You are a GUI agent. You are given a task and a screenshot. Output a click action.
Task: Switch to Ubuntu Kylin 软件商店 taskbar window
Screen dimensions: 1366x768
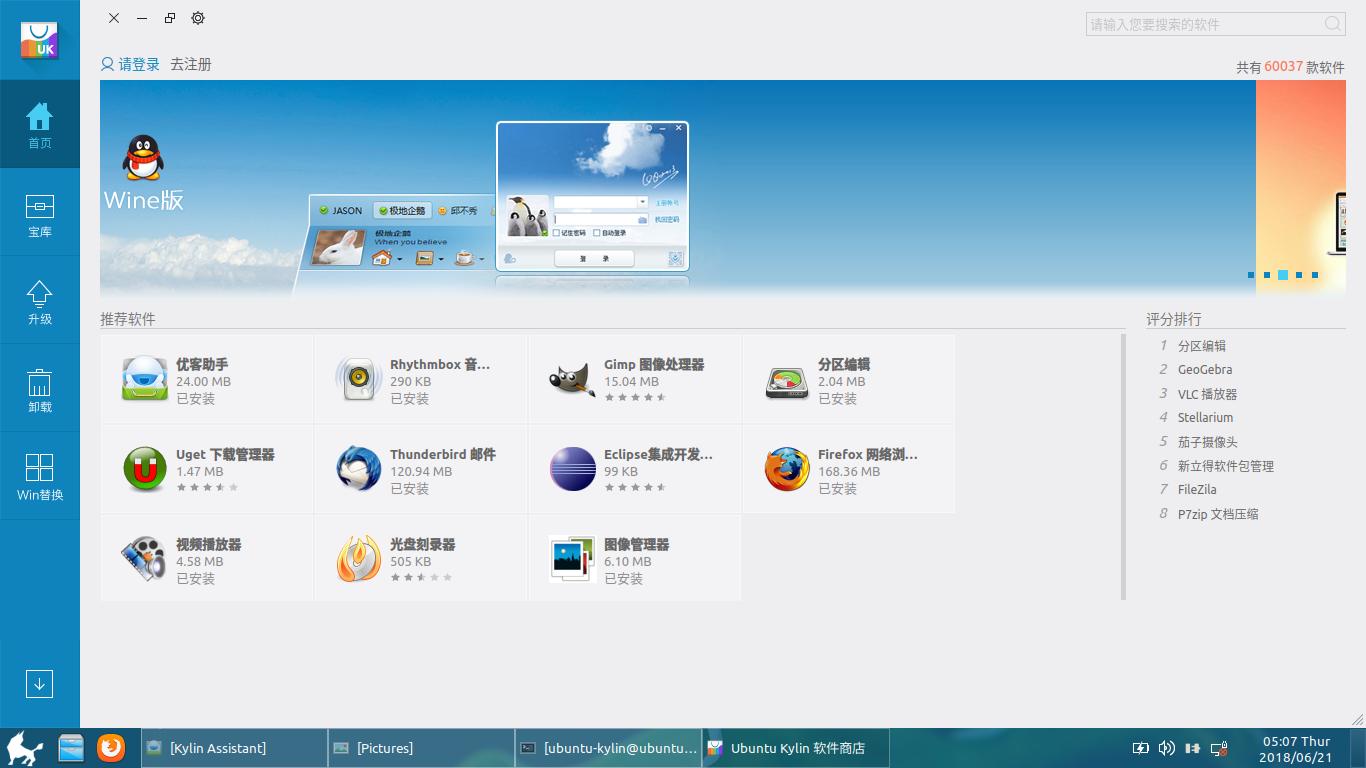pyautogui.click(x=795, y=748)
